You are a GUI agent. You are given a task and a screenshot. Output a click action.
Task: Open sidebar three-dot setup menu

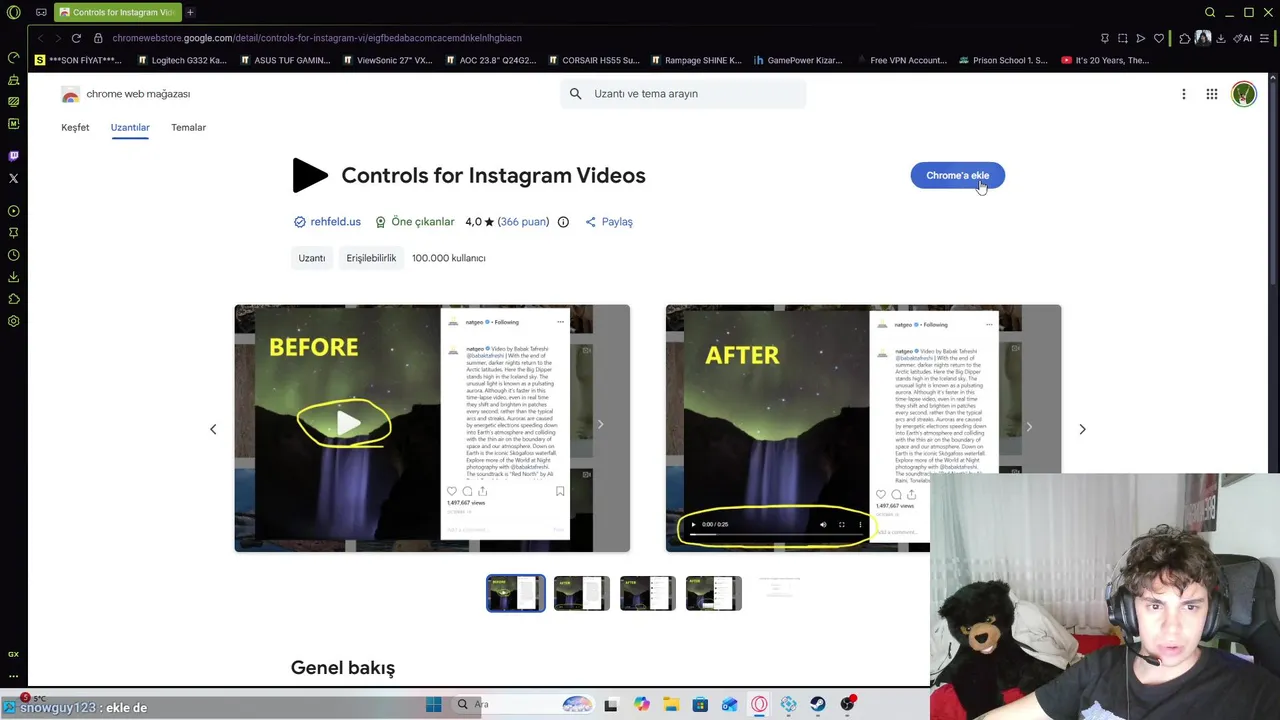pyautogui.click(x=13, y=676)
